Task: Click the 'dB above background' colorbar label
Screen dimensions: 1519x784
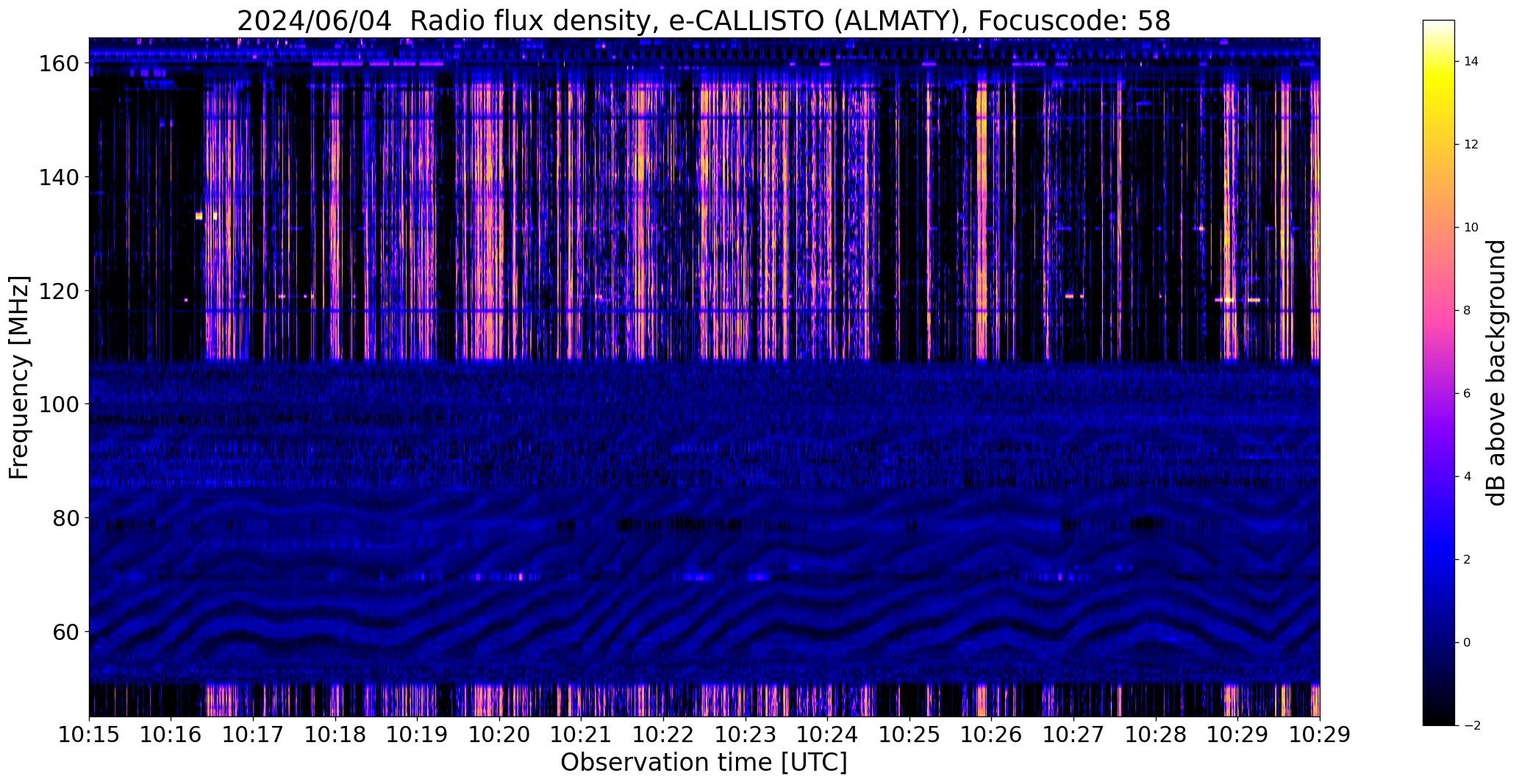Action: [1495, 373]
